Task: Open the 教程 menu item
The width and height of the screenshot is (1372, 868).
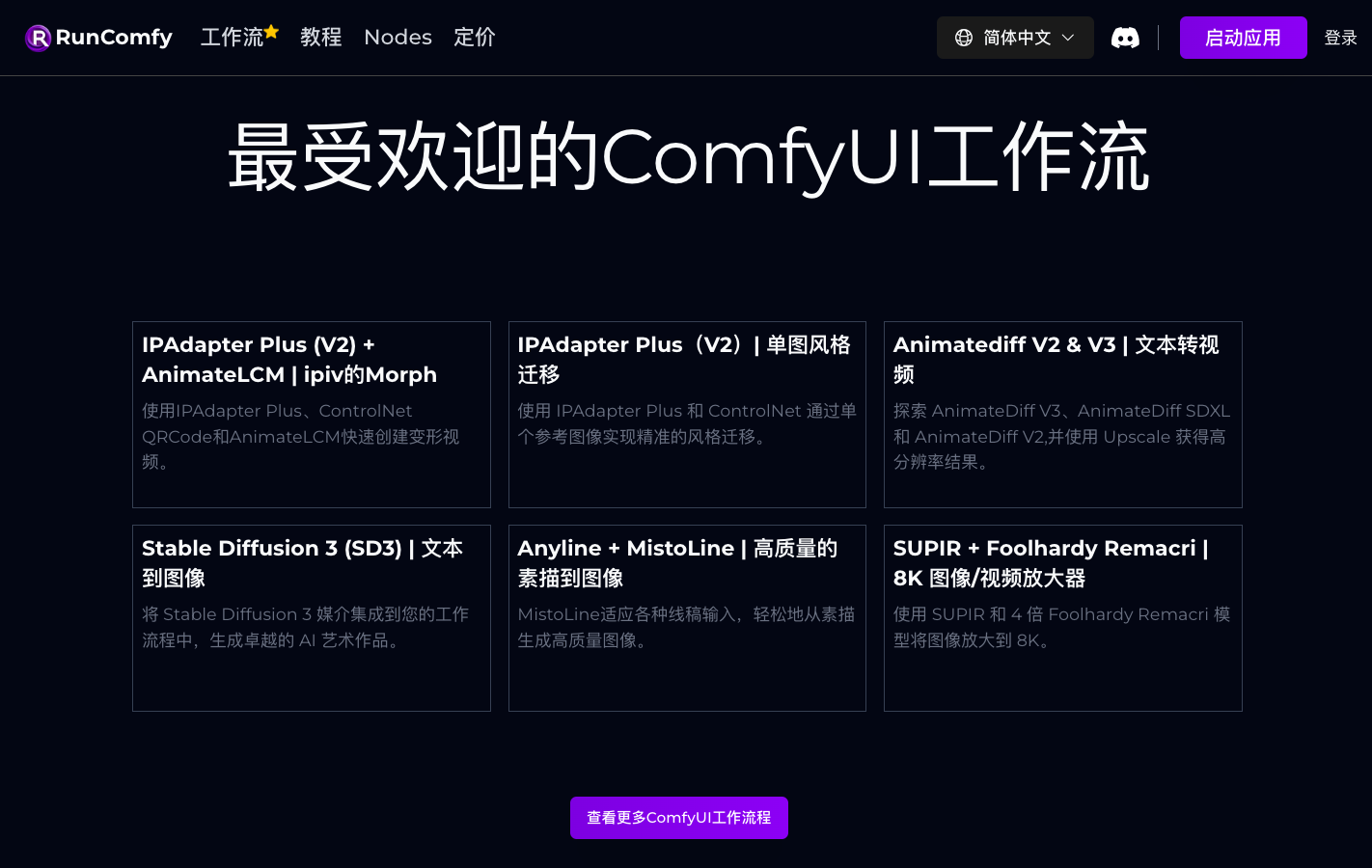Action: tap(321, 38)
